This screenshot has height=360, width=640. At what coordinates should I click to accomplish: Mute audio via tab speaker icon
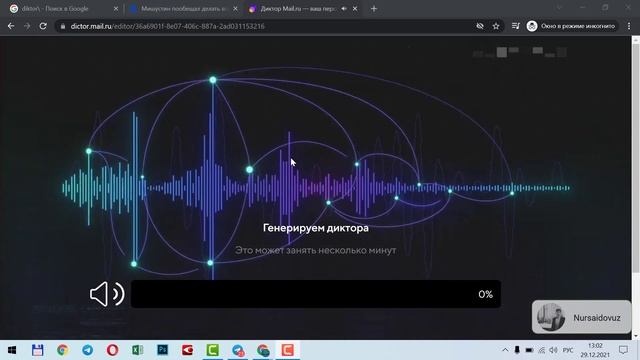[344, 9]
